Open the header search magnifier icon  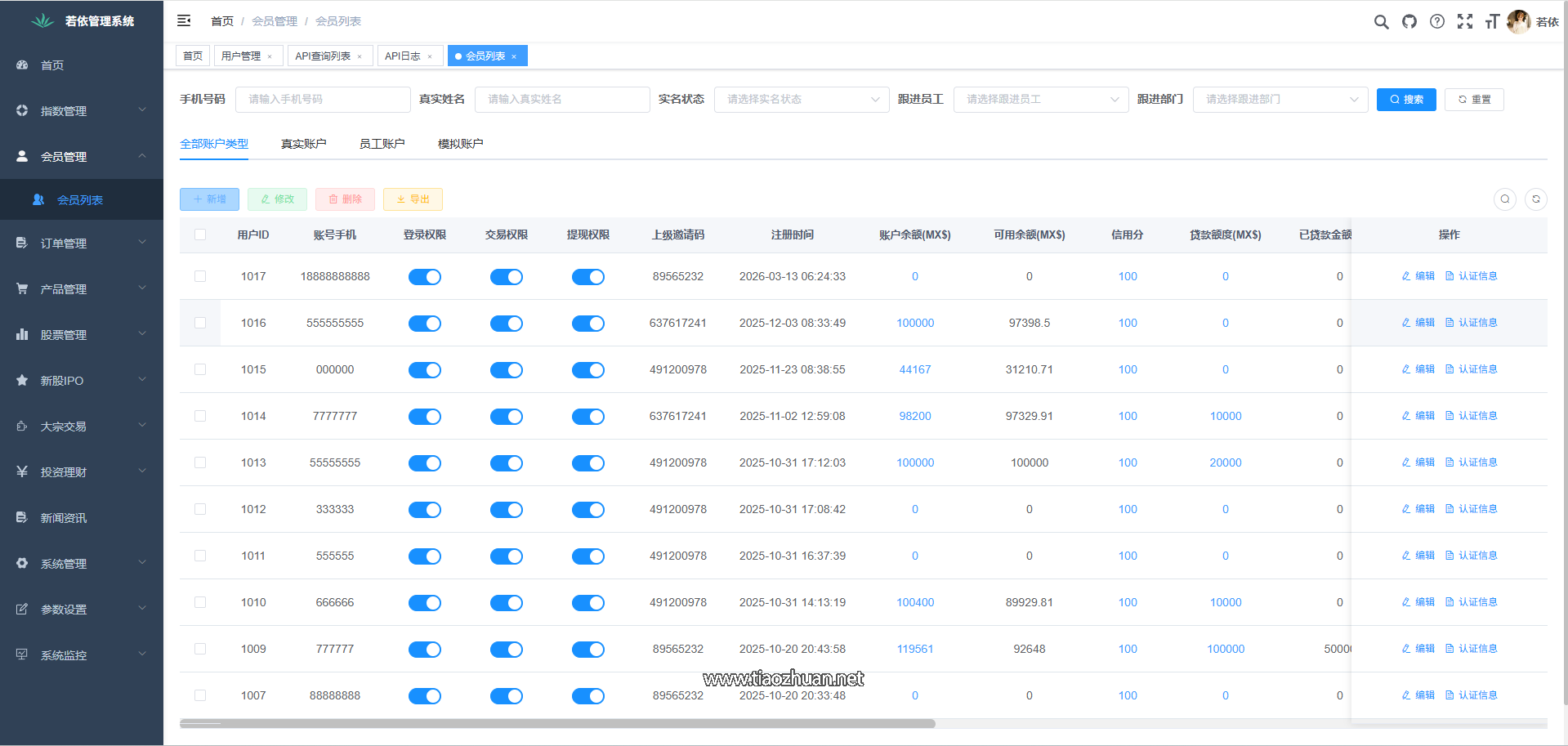click(x=1381, y=22)
